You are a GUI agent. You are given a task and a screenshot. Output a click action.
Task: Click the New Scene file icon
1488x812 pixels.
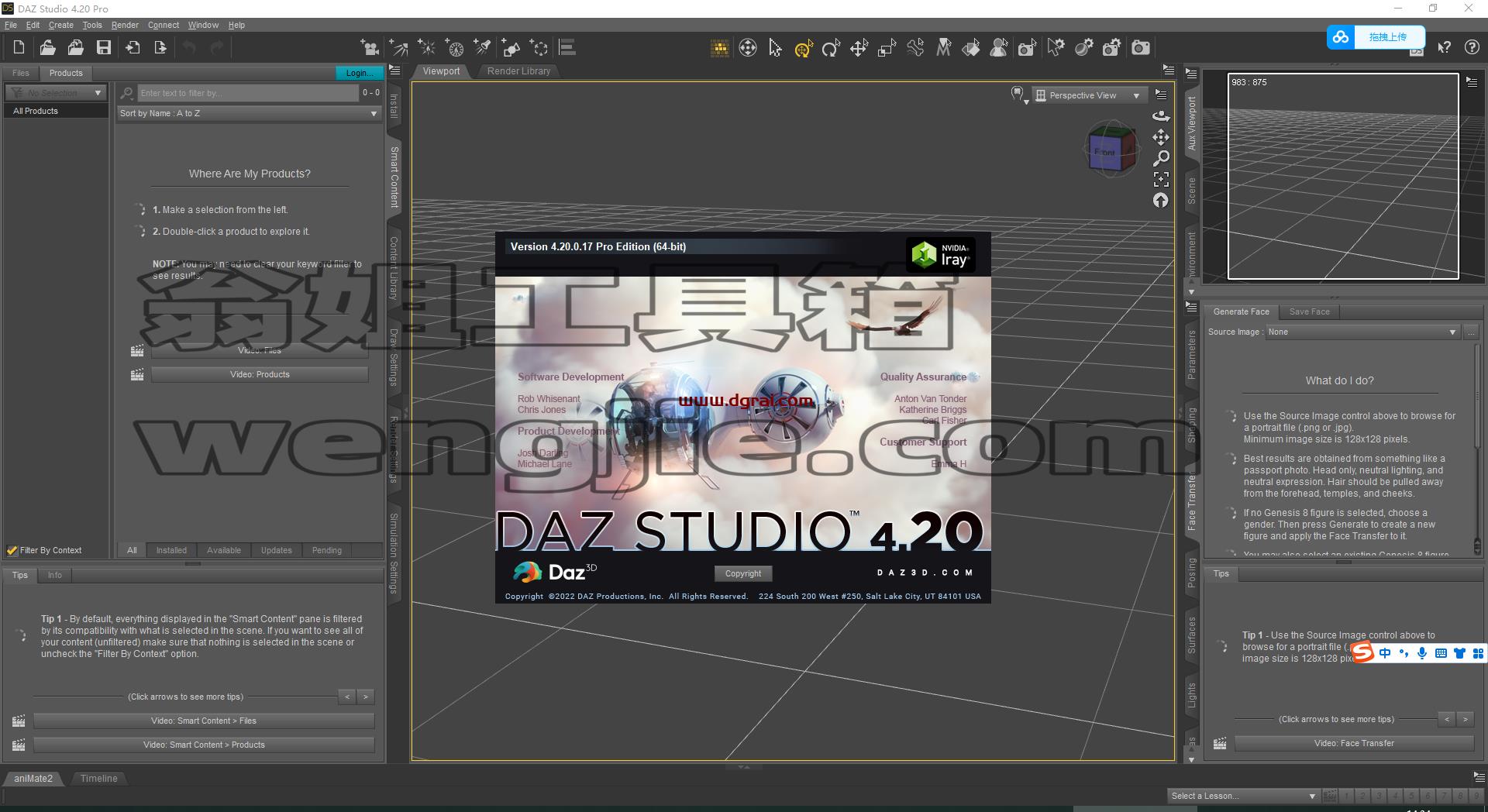click(x=19, y=47)
